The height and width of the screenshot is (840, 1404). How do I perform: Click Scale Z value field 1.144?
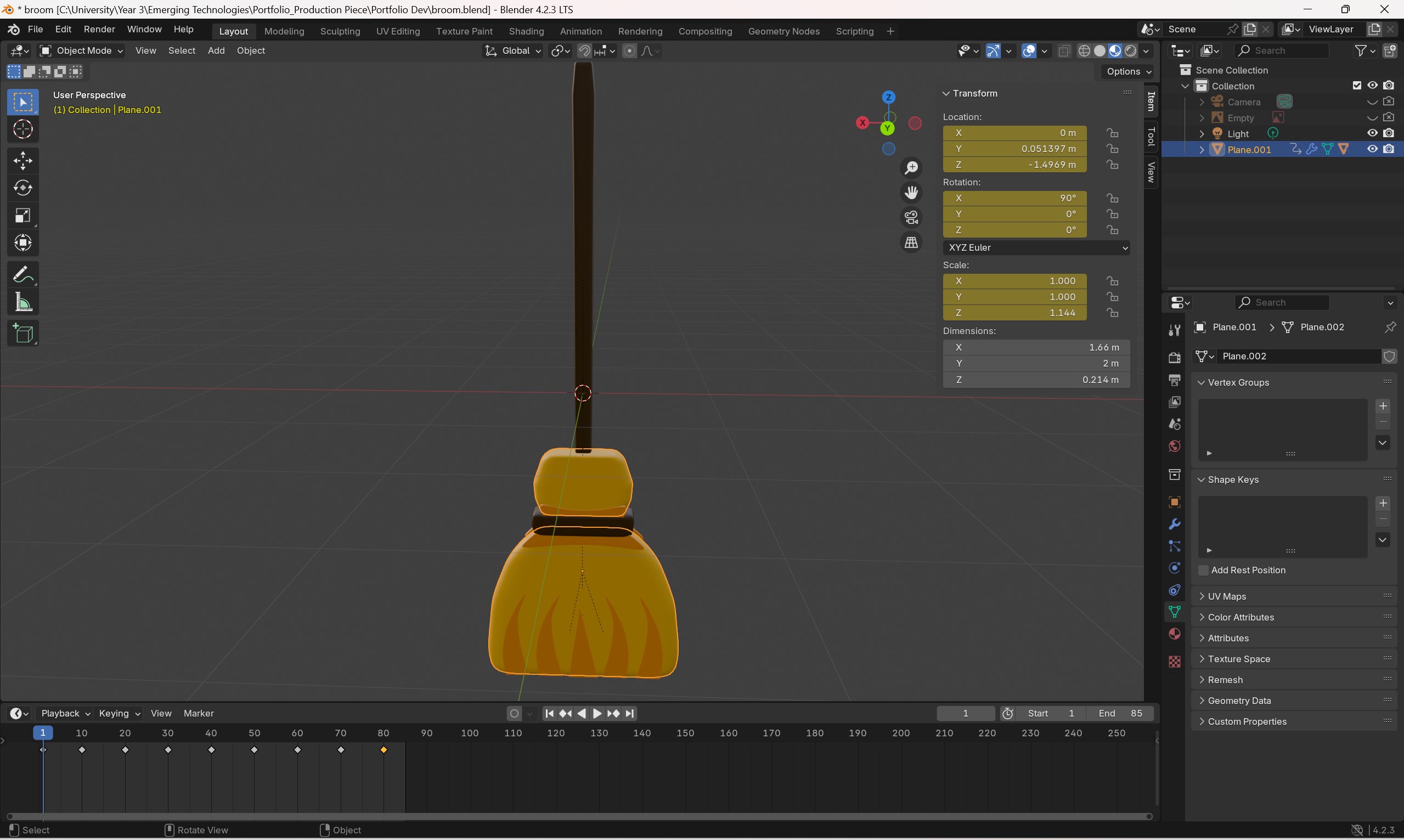pos(1014,313)
